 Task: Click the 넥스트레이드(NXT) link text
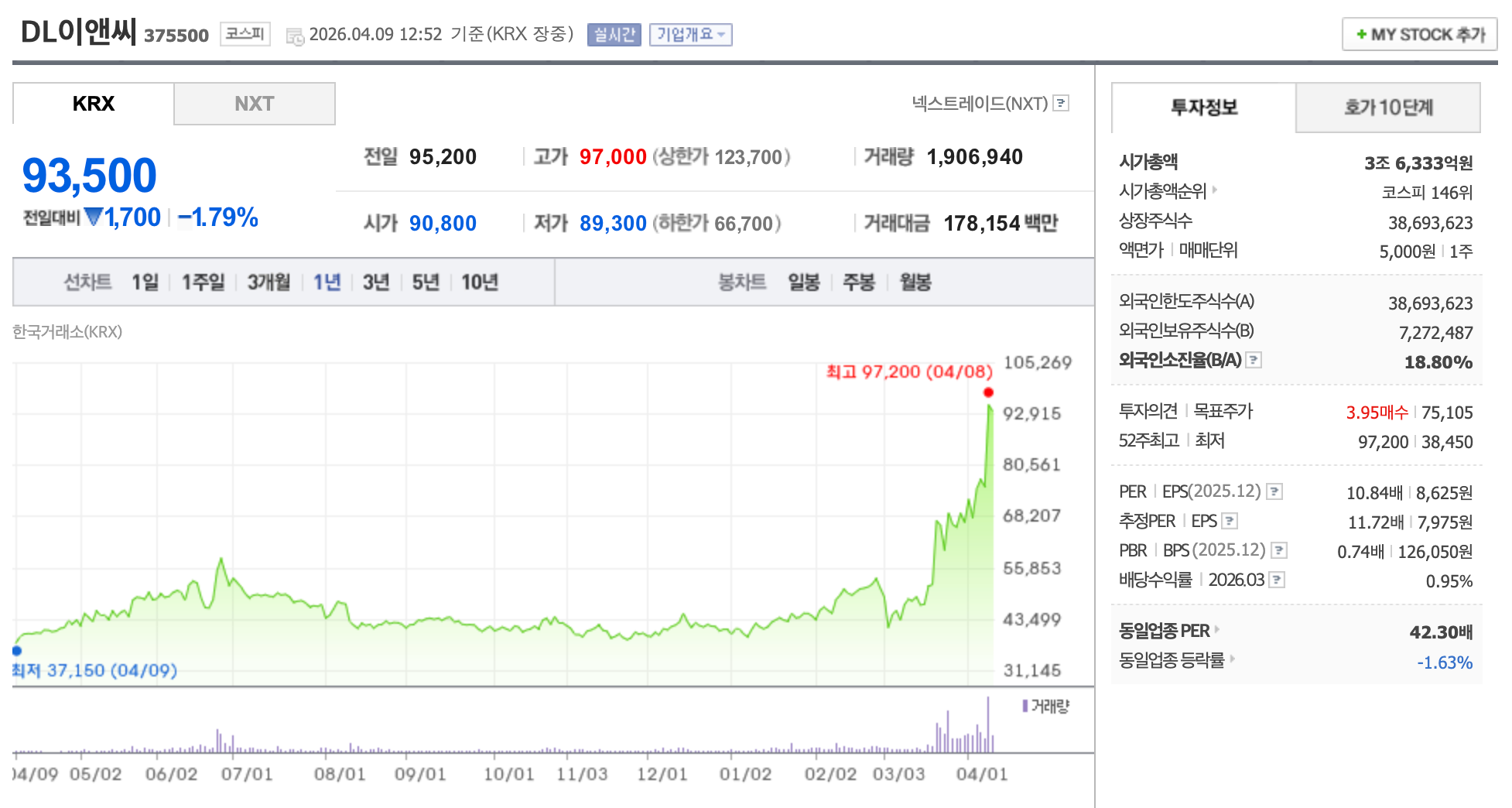(980, 103)
